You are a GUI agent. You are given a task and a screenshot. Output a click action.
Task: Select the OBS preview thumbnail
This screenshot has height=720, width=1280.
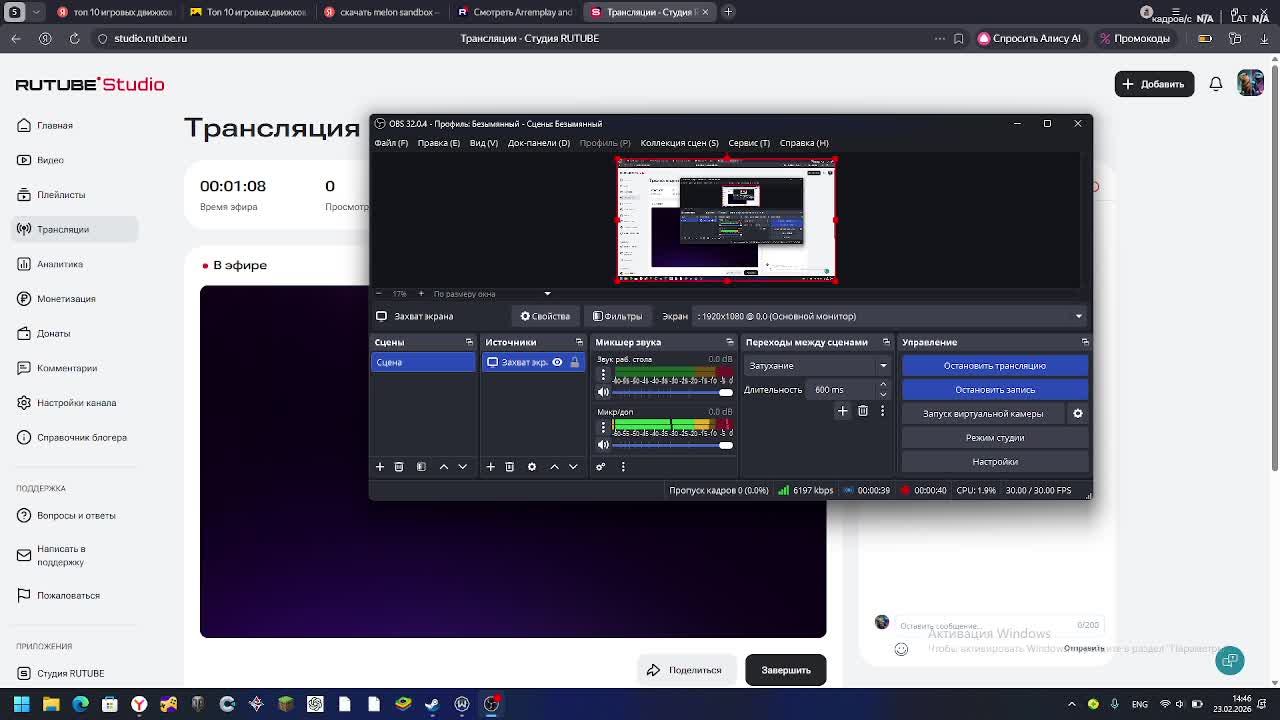[x=726, y=220]
